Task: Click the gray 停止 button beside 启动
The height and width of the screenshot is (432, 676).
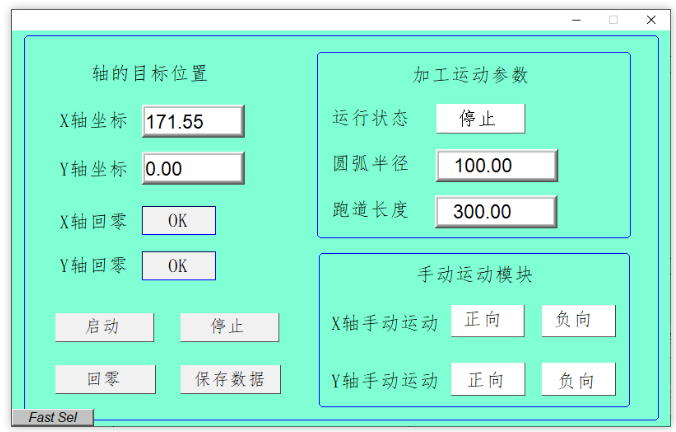Action: point(229,327)
